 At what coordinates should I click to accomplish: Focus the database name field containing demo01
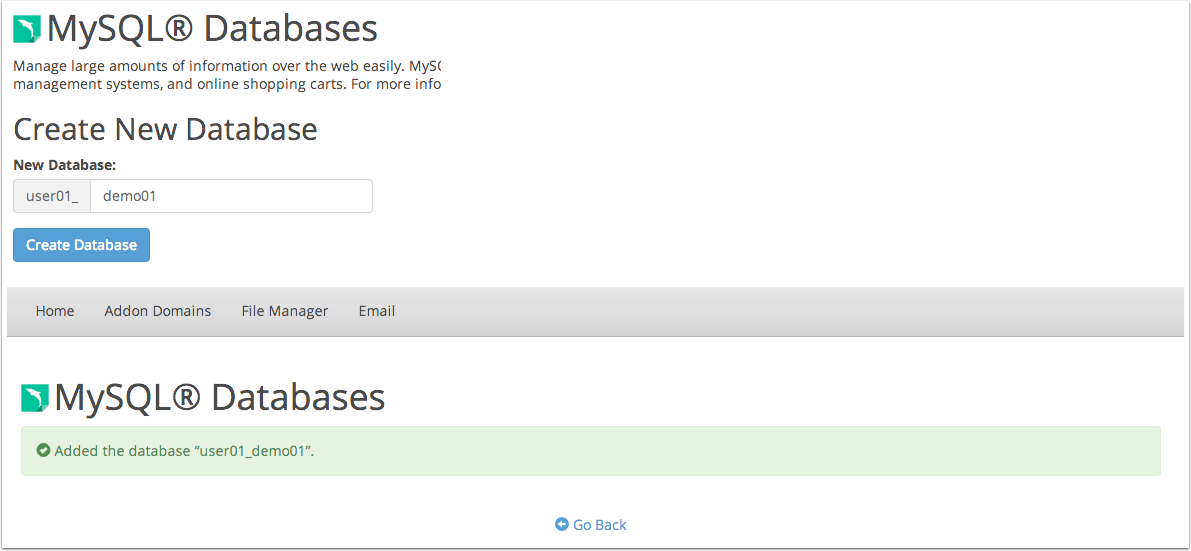coord(232,196)
